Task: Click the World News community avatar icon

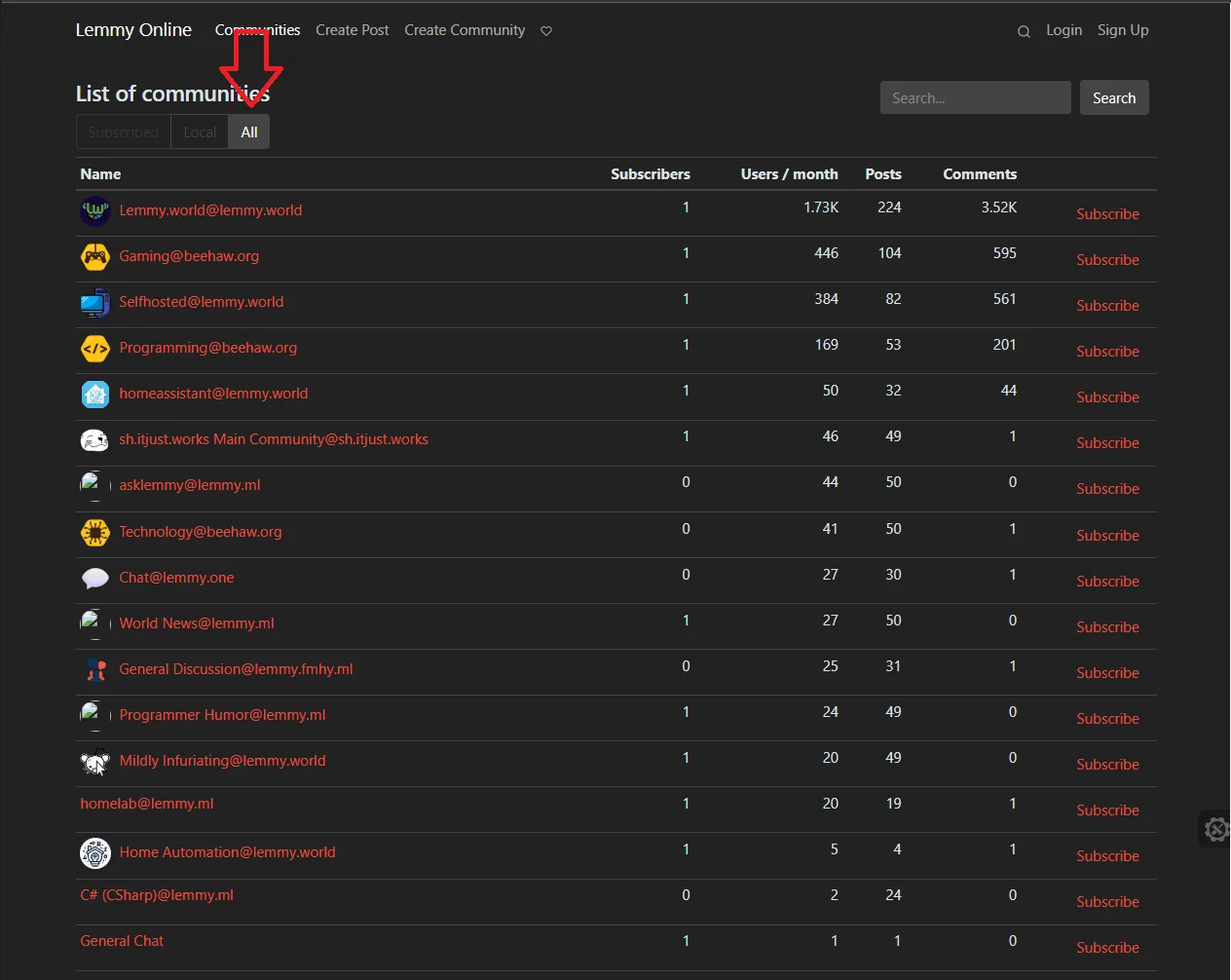Action: (x=95, y=623)
